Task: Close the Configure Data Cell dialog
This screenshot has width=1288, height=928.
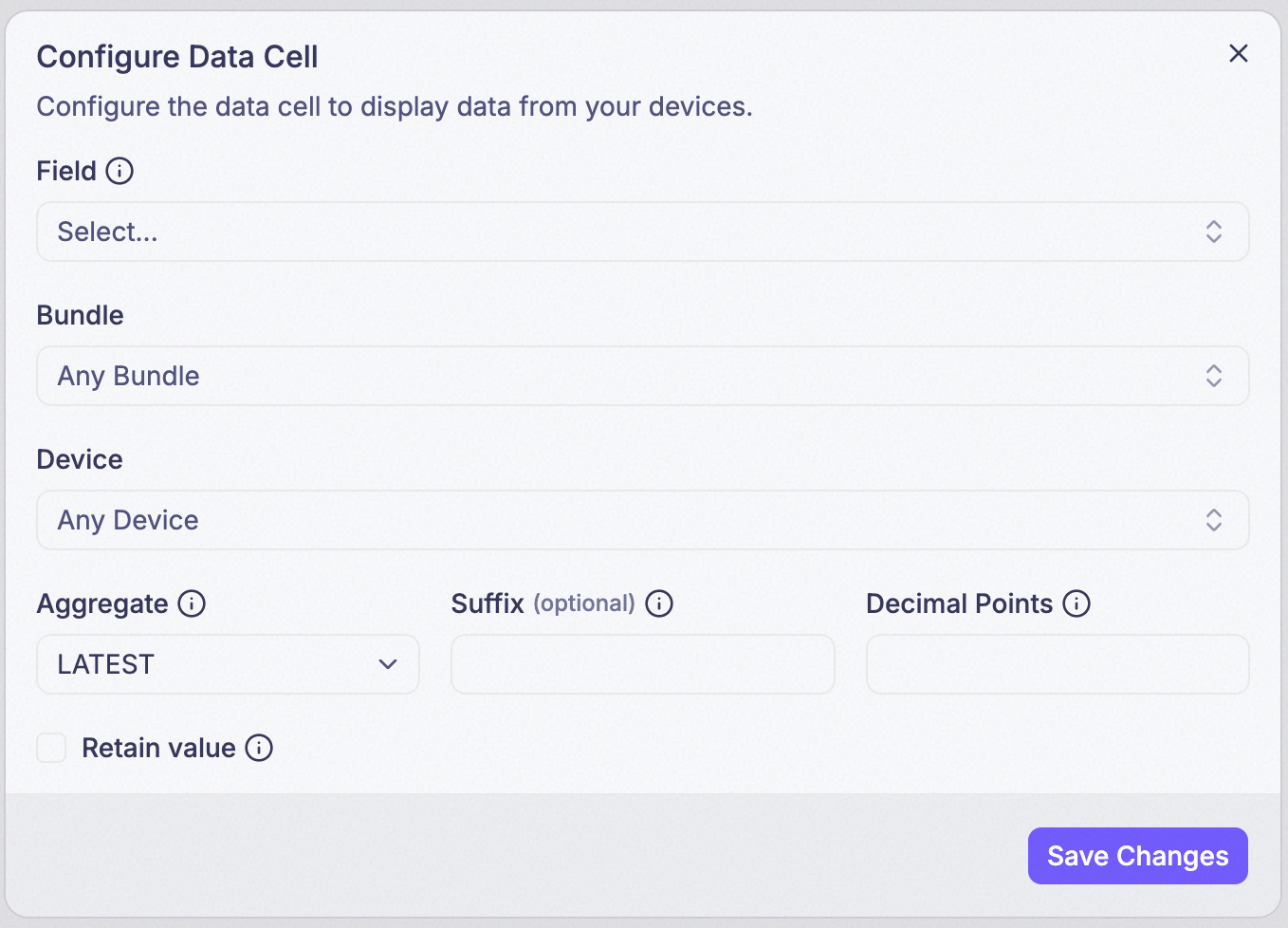Action: (x=1239, y=53)
